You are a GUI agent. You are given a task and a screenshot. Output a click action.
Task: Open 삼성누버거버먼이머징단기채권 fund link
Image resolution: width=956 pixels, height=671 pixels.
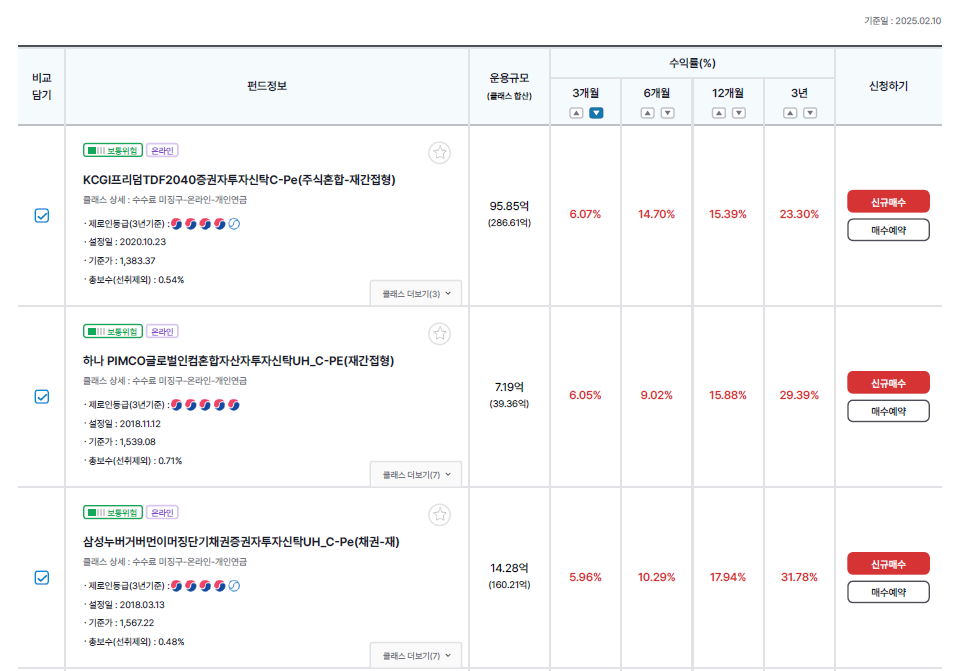click(x=241, y=542)
